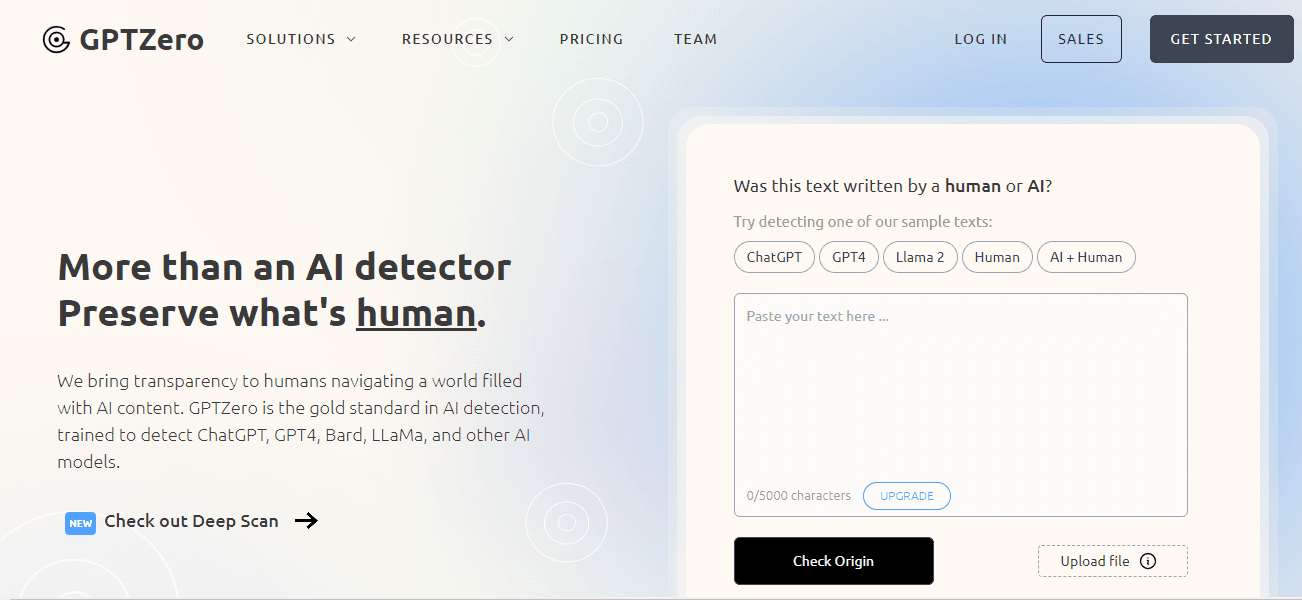Click the Log In link
Screen dimensions: 1302x600
click(x=980, y=39)
